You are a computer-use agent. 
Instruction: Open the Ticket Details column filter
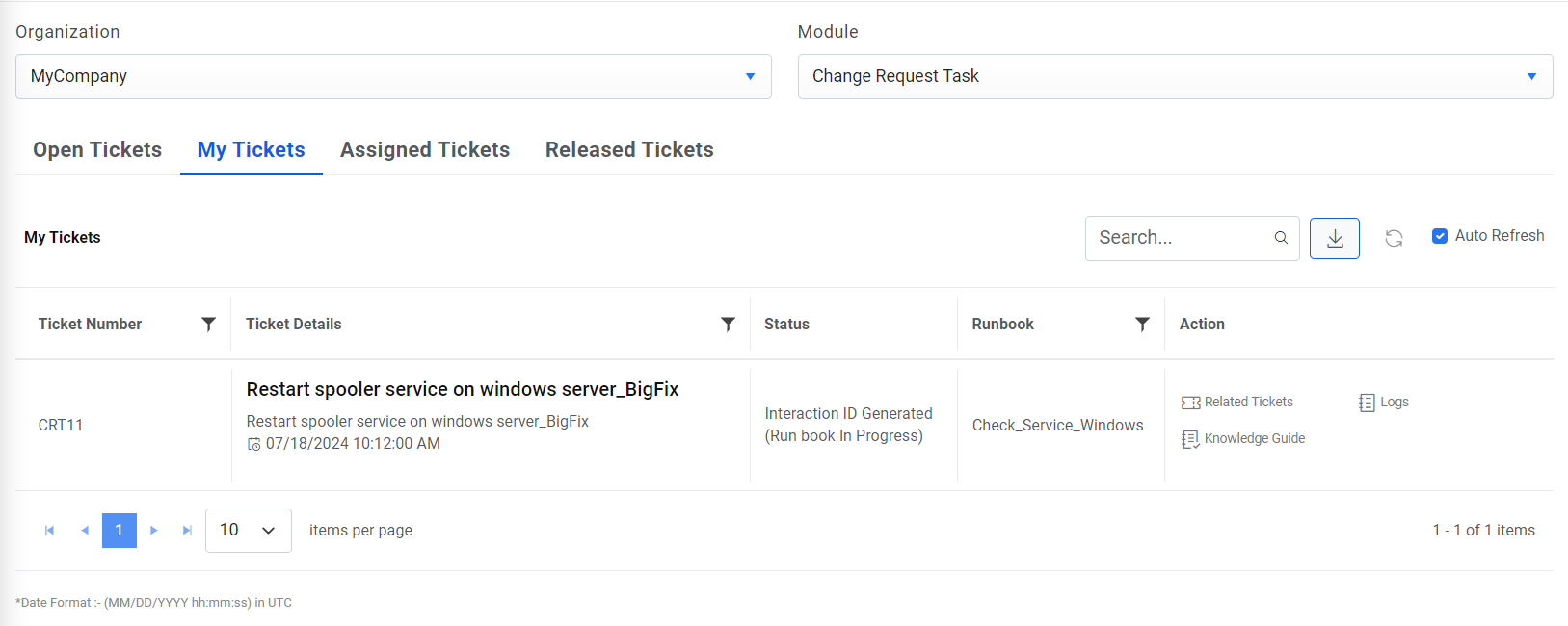[729, 325]
